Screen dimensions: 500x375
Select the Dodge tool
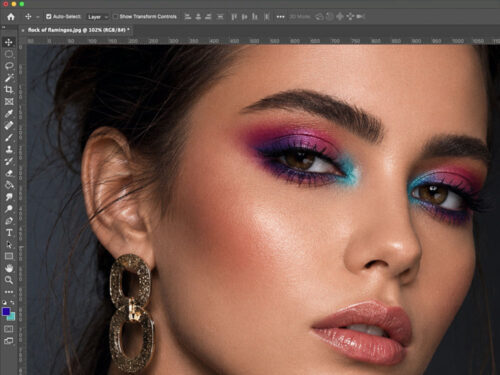coord(9,209)
